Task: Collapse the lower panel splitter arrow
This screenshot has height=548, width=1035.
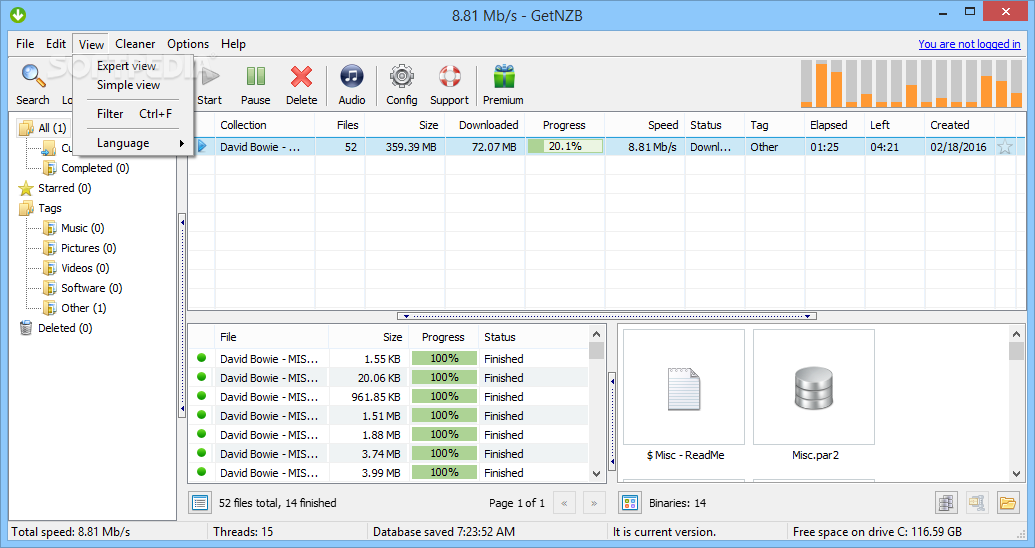Action: coord(607,316)
